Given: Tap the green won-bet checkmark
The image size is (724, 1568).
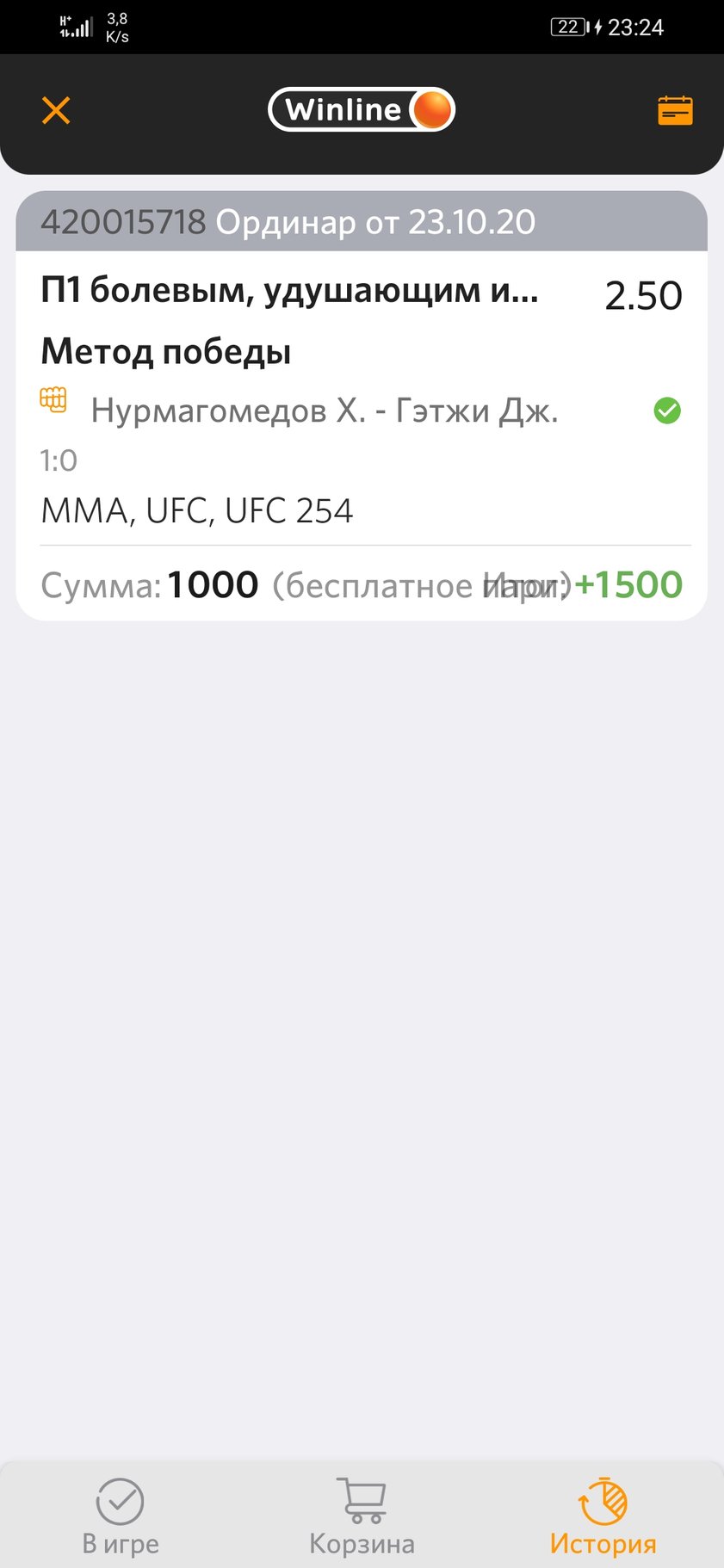Looking at the screenshot, I should [x=667, y=411].
